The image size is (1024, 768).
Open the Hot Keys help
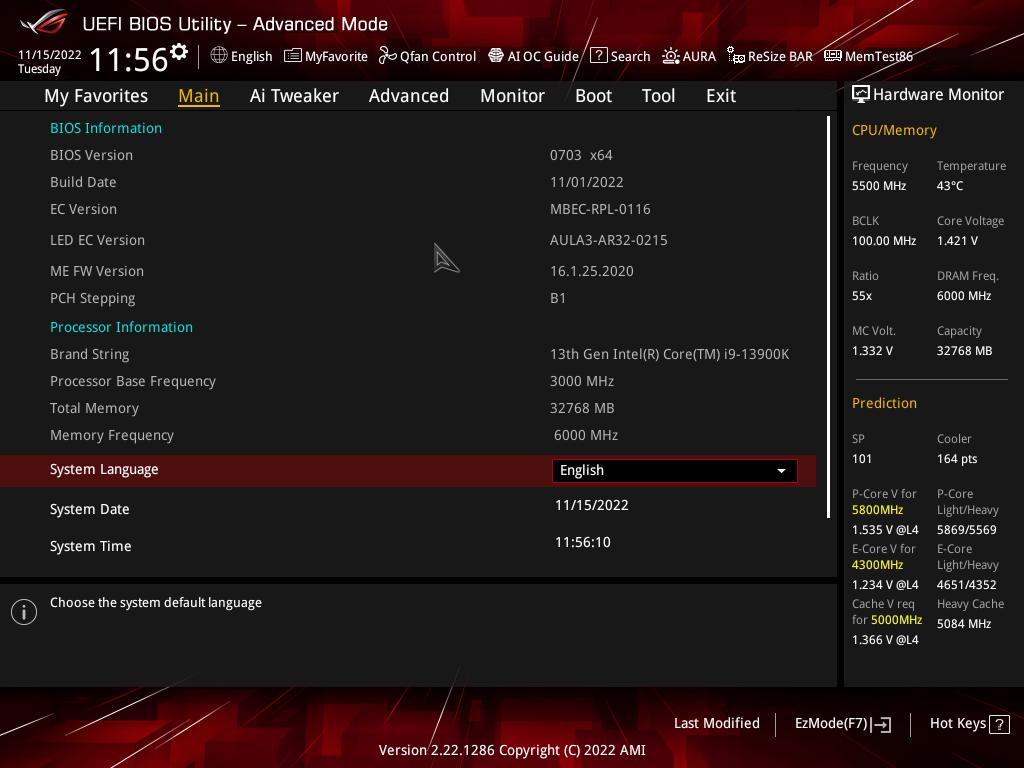[969, 724]
